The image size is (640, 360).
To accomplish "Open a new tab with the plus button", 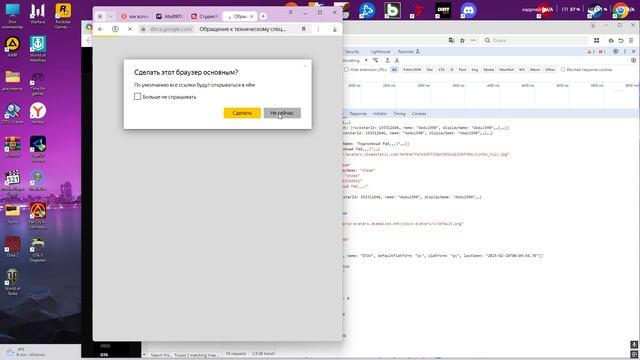I will coord(263,16).
